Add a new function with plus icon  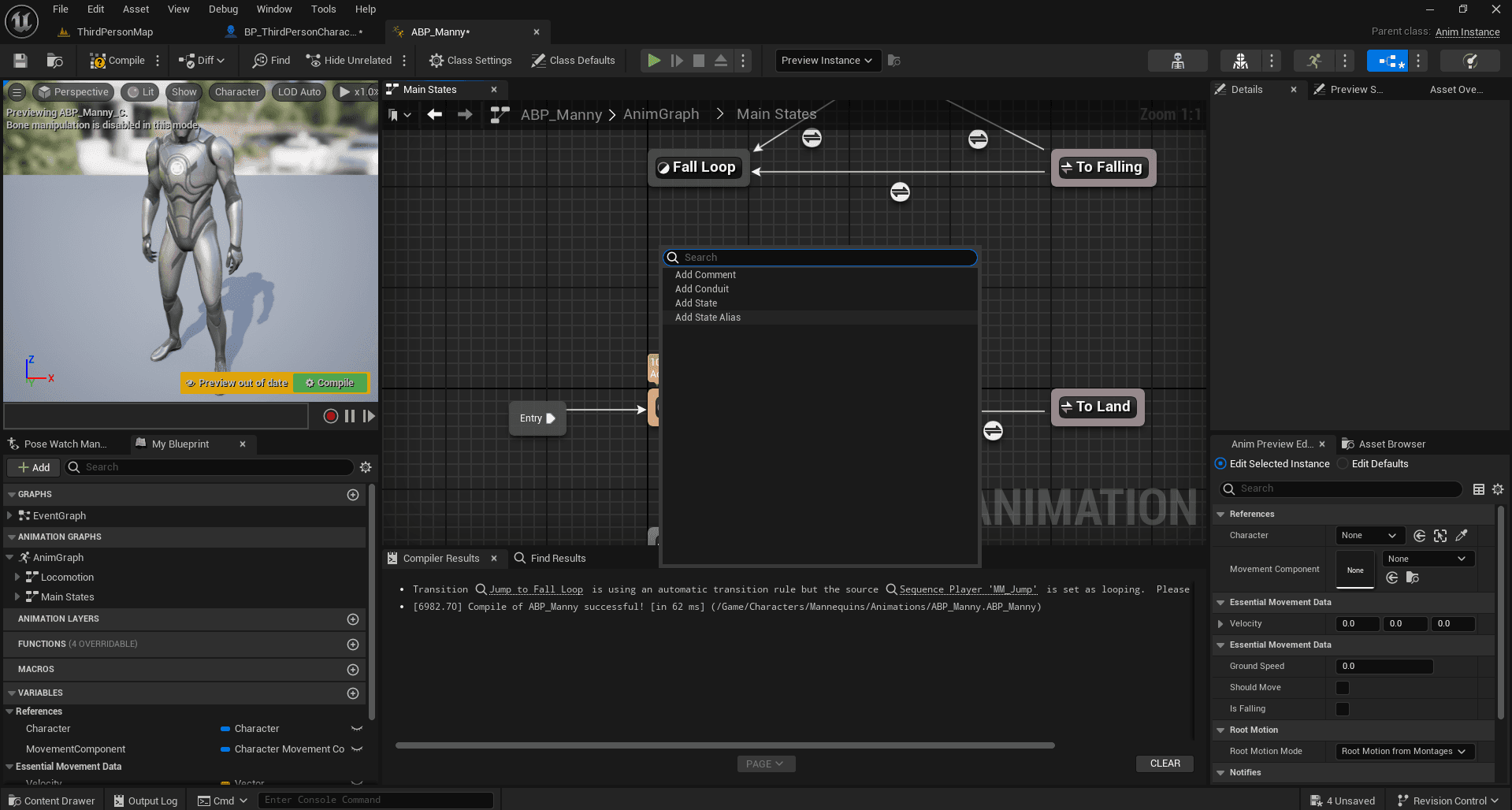coord(353,645)
